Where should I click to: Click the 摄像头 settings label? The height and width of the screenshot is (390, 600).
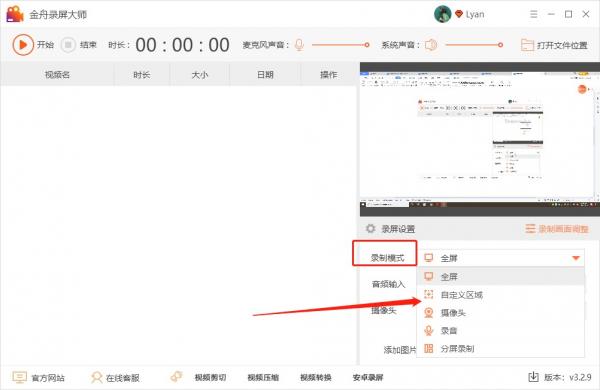(383, 310)
